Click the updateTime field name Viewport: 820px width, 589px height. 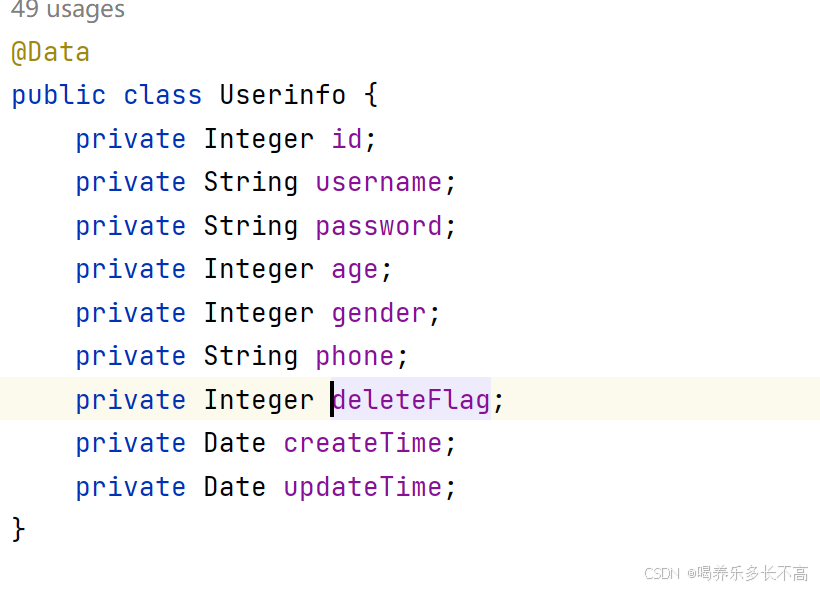[x=362, y=487]
